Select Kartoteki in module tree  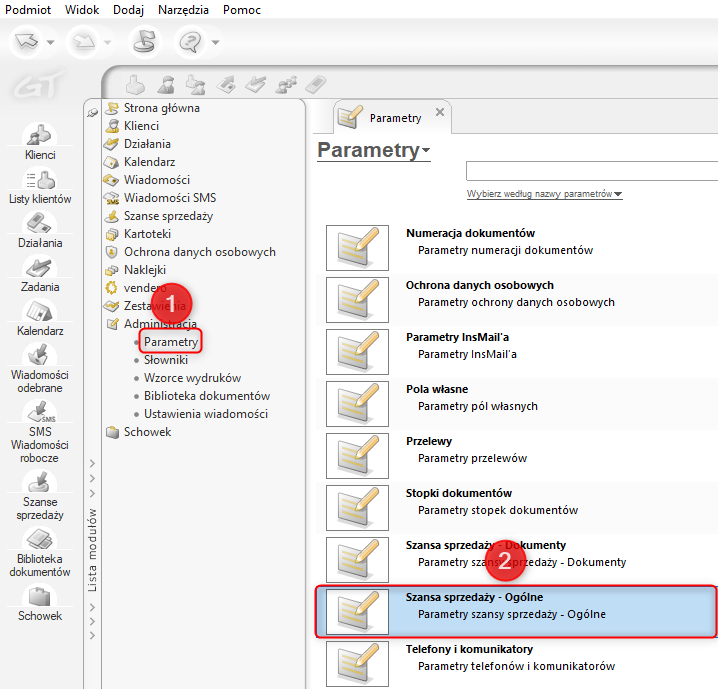pos(147,234)
